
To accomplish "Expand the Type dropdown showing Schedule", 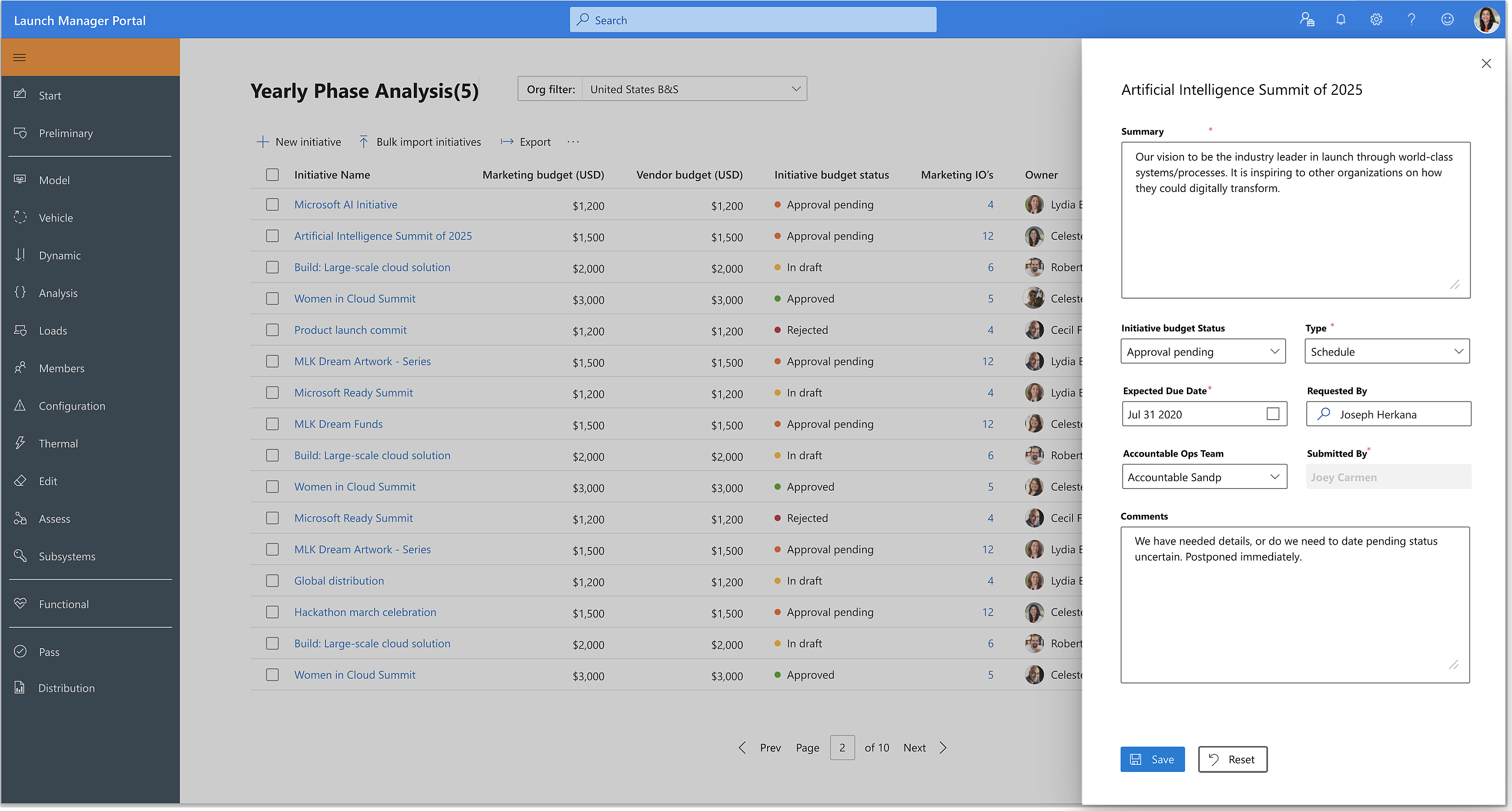I will coord(1387,351).
